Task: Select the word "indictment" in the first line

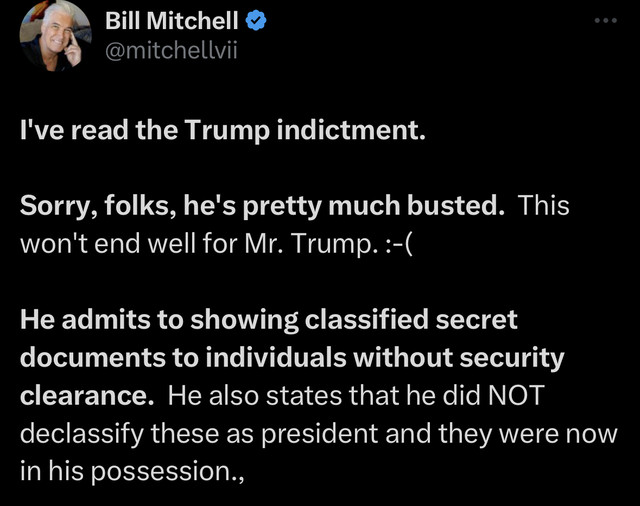Action: pos(348,130)
